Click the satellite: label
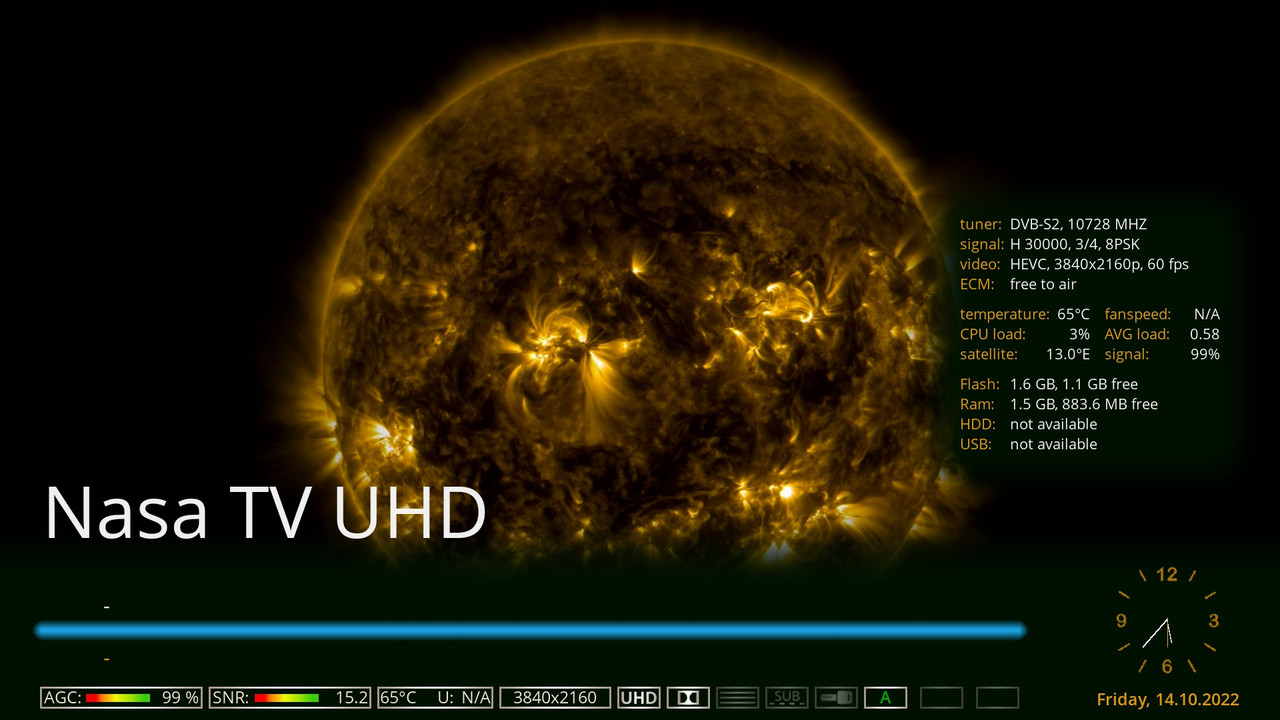This screenshot has height=720, width=1280. coord(989,354)
